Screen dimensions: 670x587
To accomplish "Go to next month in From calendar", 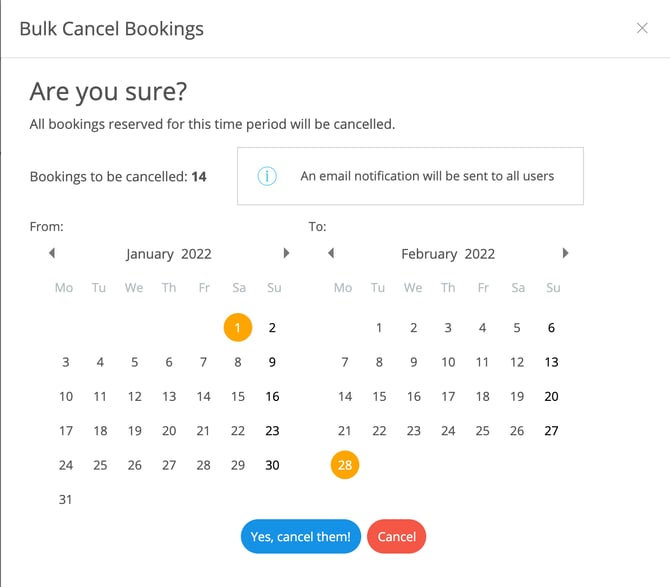I will [287, 254].
